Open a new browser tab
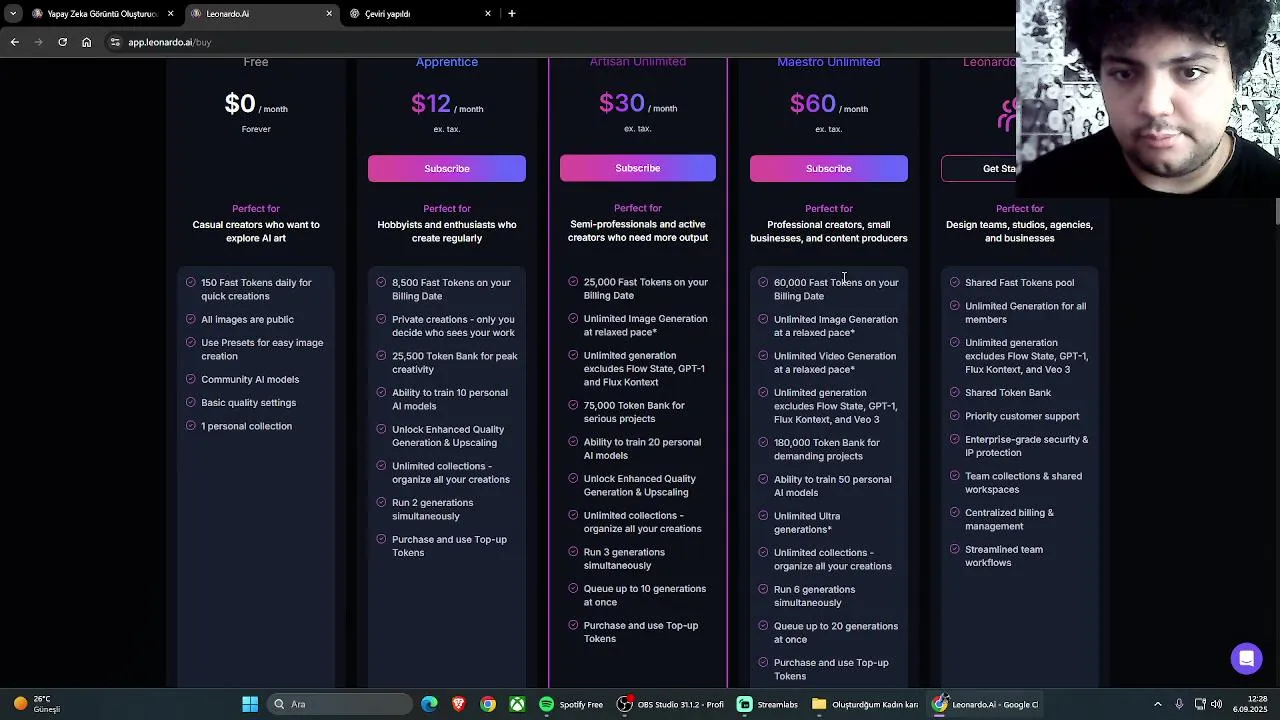This screenshot has width=1280, height=720. 512,14
